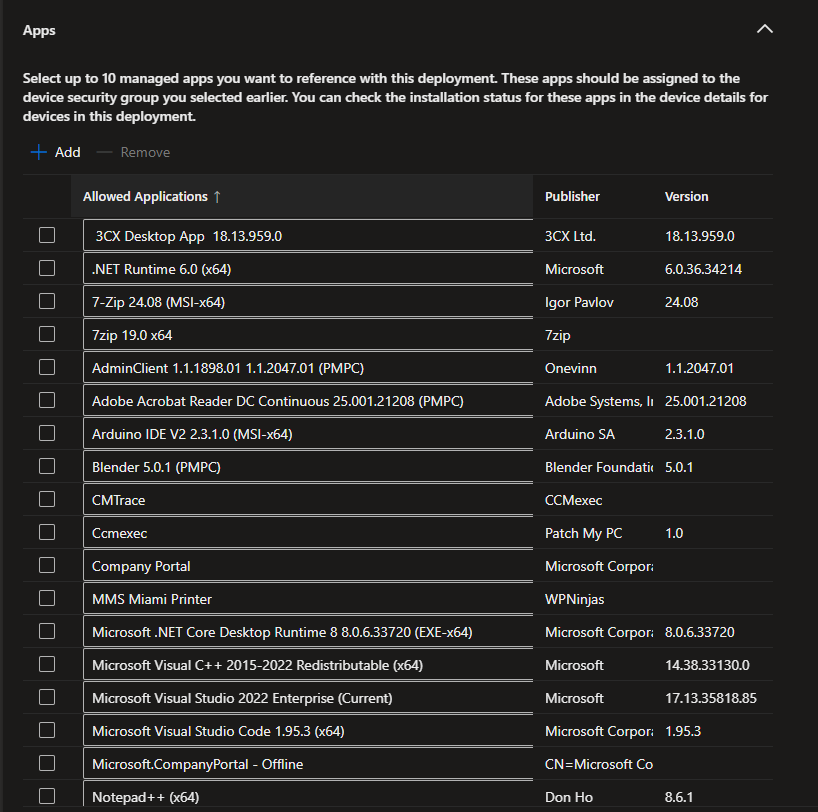Click version value '6.0.36.34214'
818x812 pixels.
[703, 269]
